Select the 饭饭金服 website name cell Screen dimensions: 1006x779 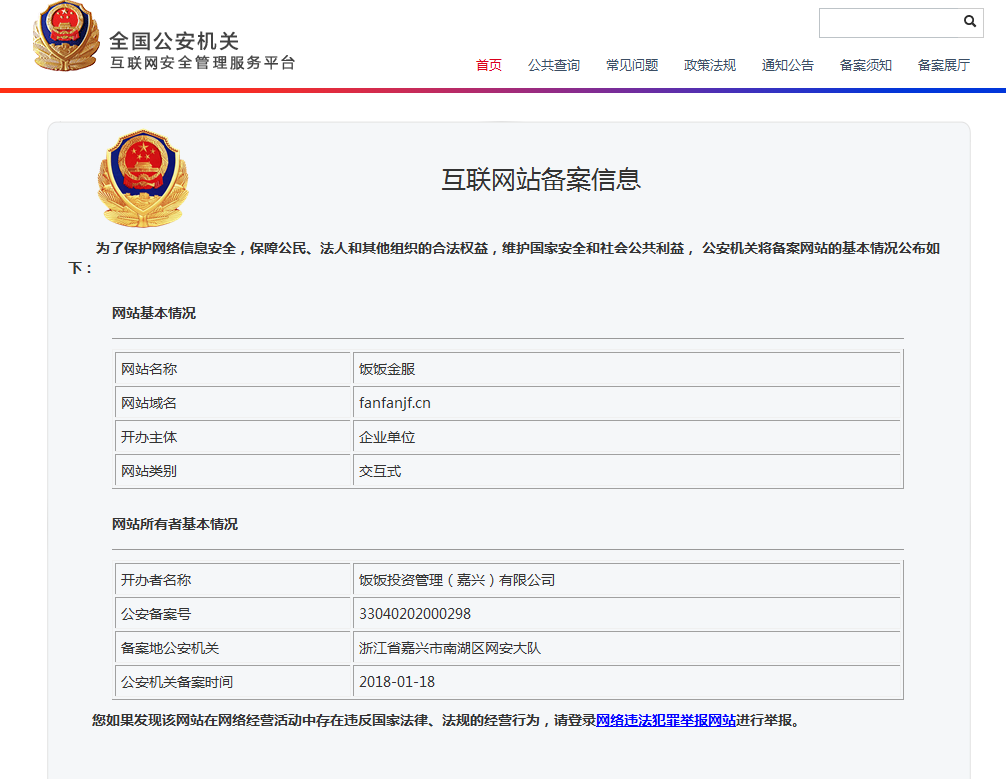click(627, 369)
